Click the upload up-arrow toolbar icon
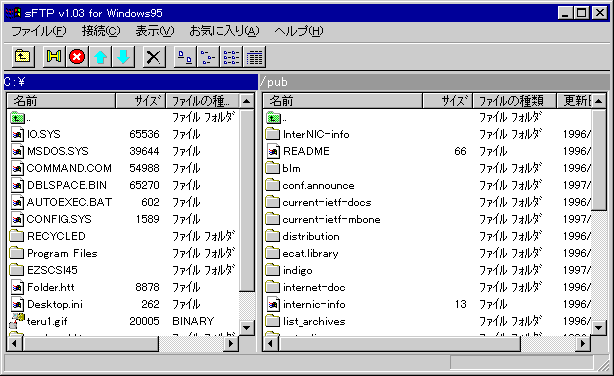Image resolution: width=614 pixels, height=376 pixels. (x=100, y=57)
